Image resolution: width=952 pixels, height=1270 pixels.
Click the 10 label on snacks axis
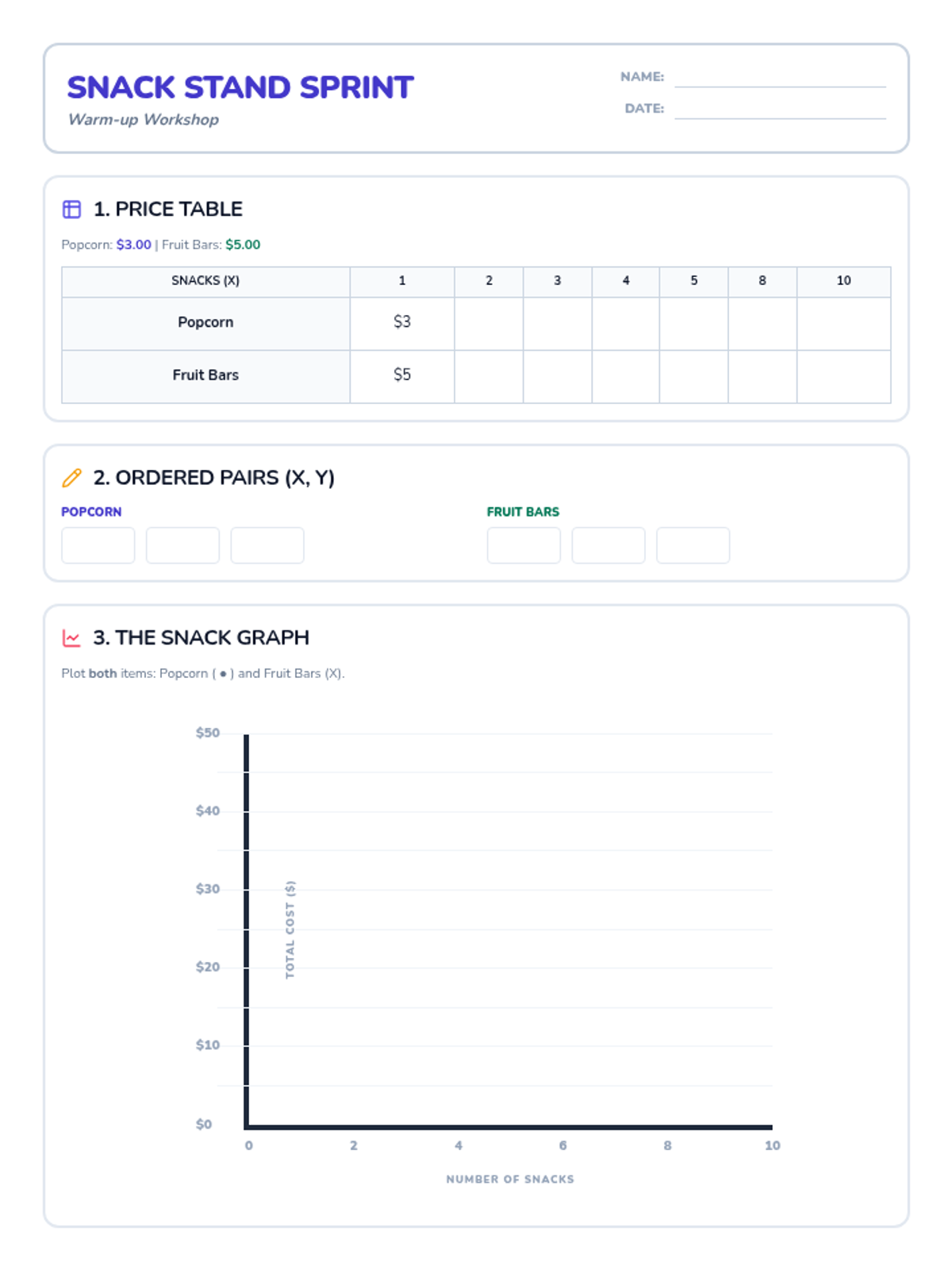(772, 1145)
